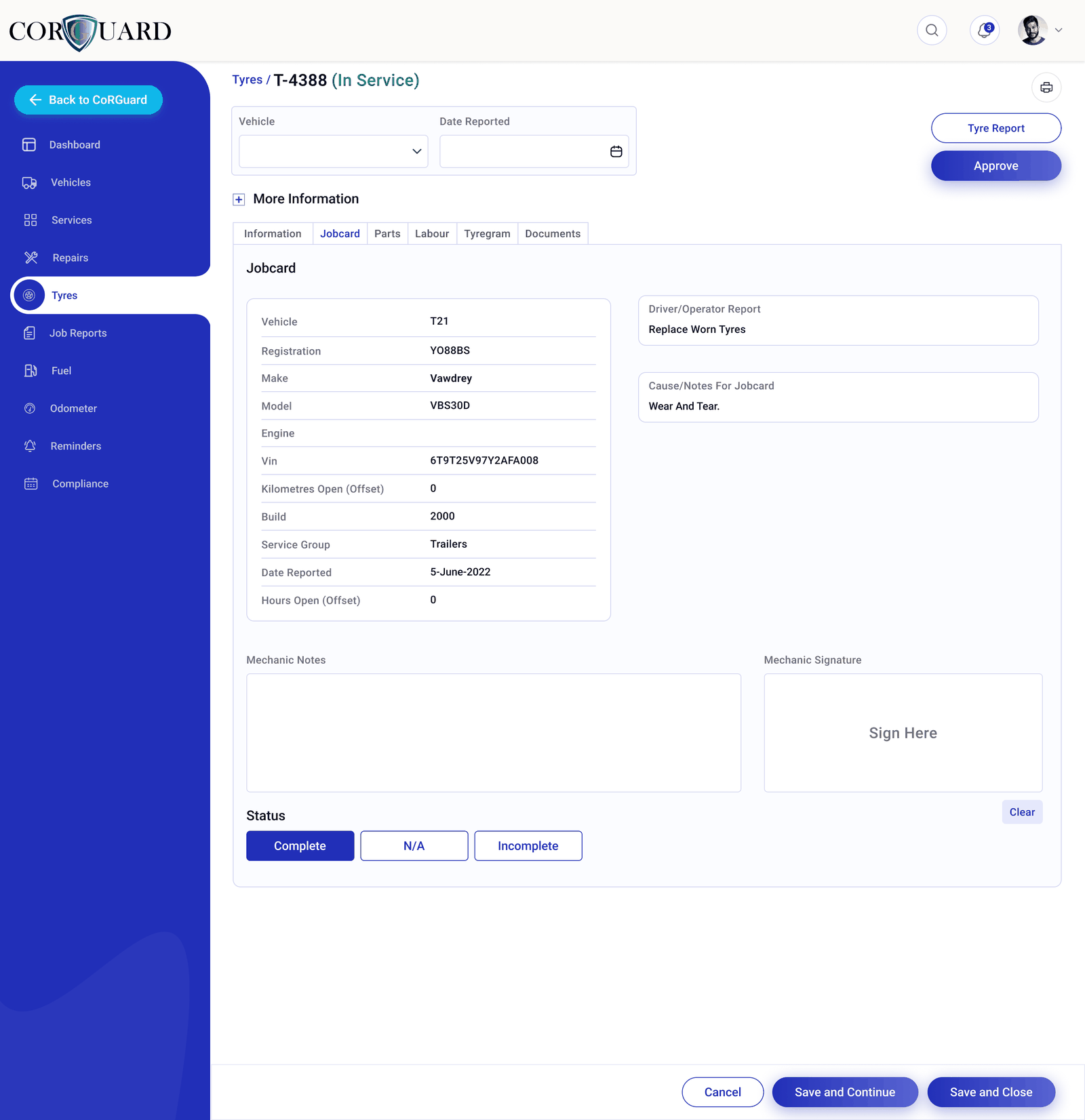This screenshot has height=1120, width=1085.
Task: Click the Tyre Report button
Action: coord(996,128)
